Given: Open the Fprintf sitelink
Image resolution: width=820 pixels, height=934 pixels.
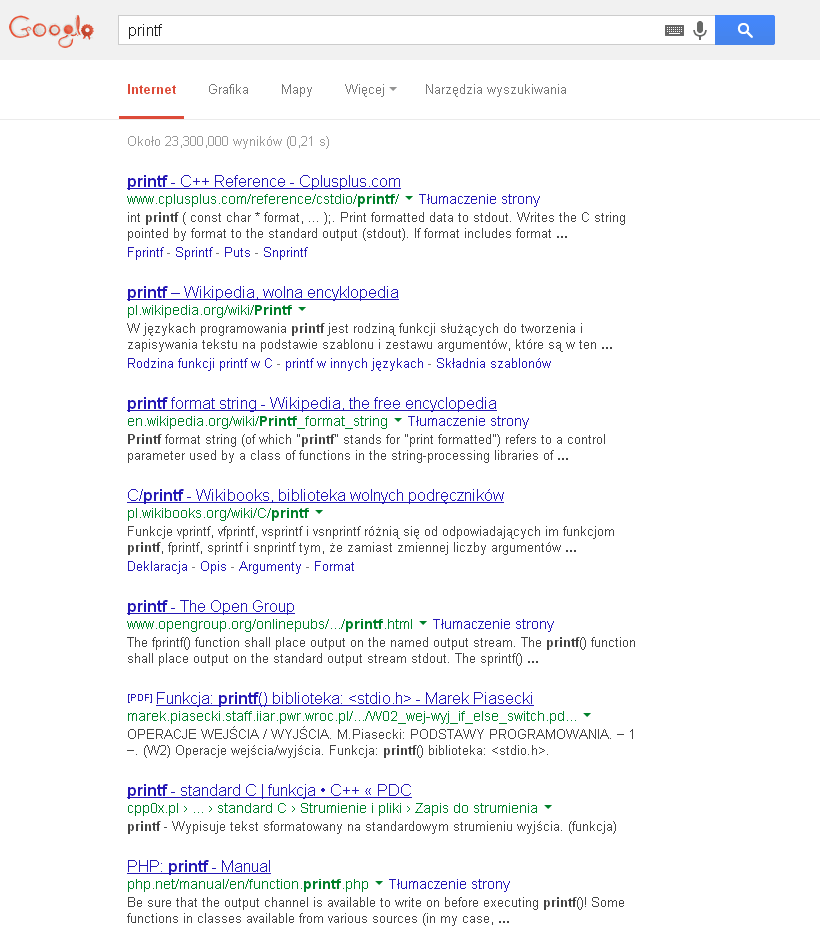Looking at the screenshot, I should pyautogui.click(x=145, y=253).
